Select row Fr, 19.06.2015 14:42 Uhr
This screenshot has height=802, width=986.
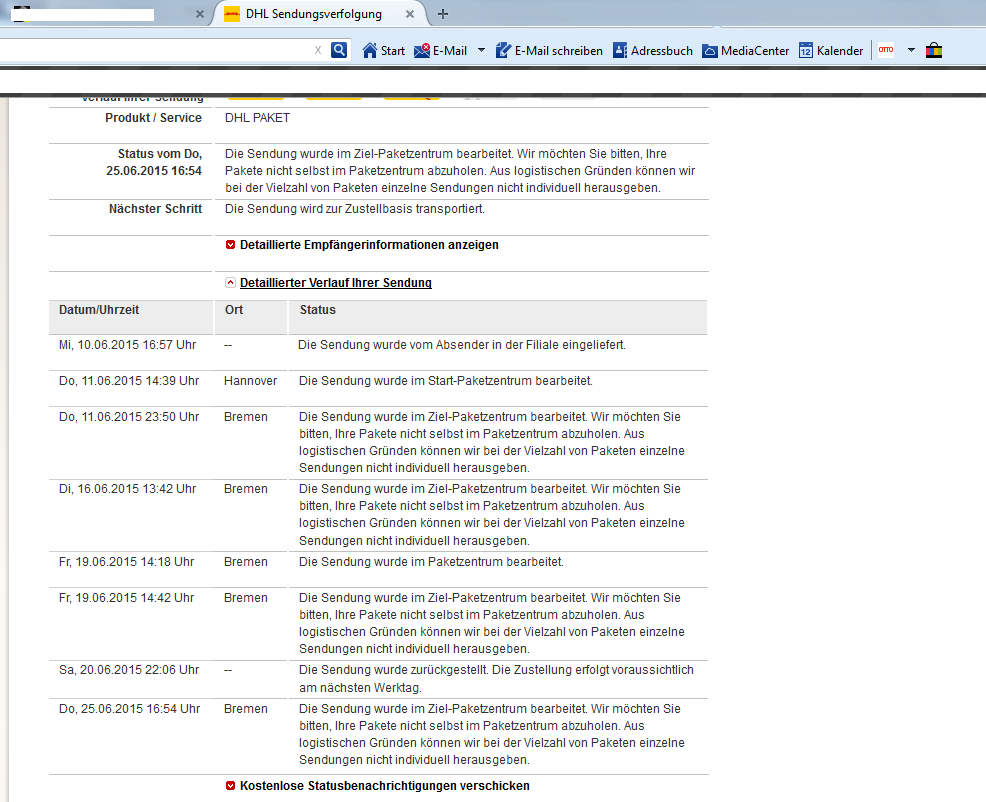(x=378, y=623)
